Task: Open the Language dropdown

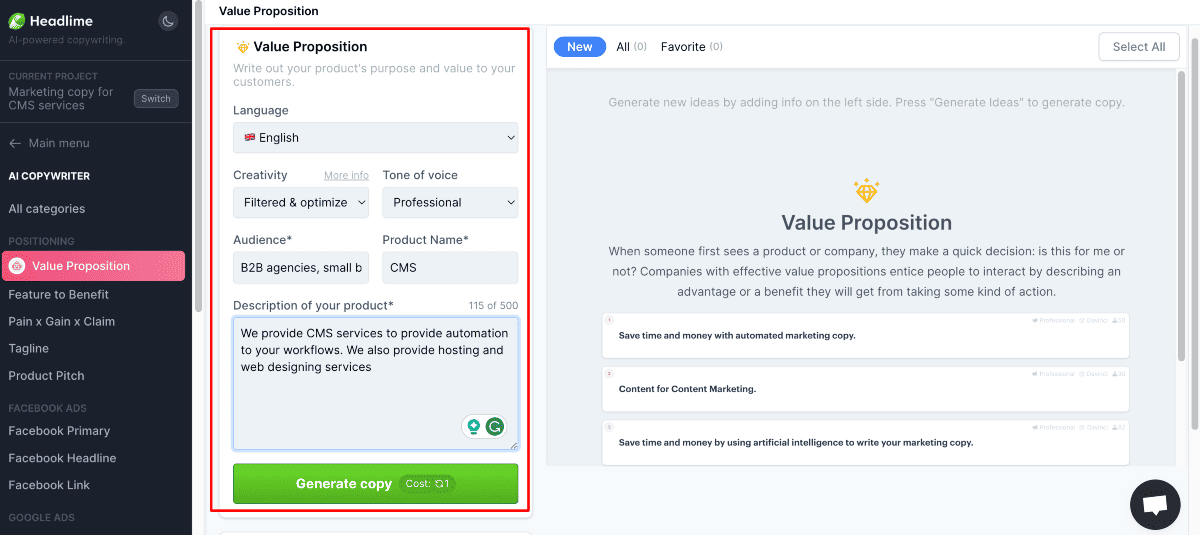Action: coord(375,138)
